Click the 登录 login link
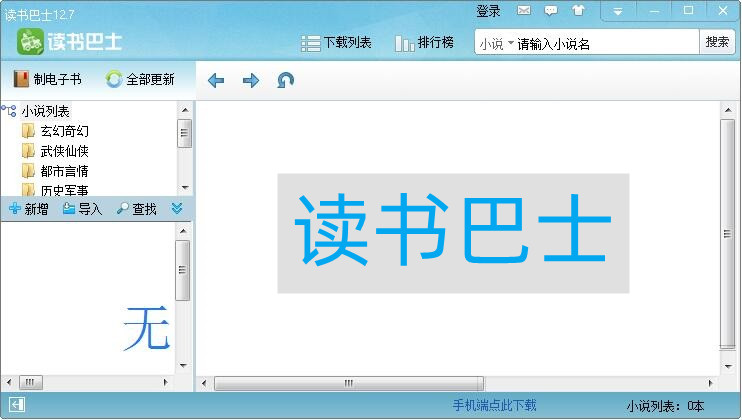Viewport: 742px width, 420px height. pos(488,11)
